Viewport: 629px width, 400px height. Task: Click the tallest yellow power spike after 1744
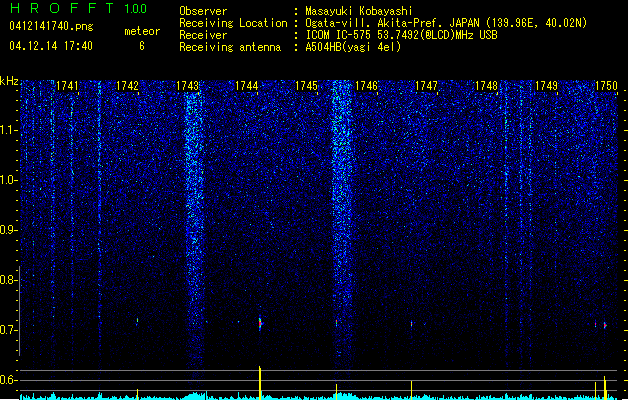pyautogui.click(x=260, y=382)
